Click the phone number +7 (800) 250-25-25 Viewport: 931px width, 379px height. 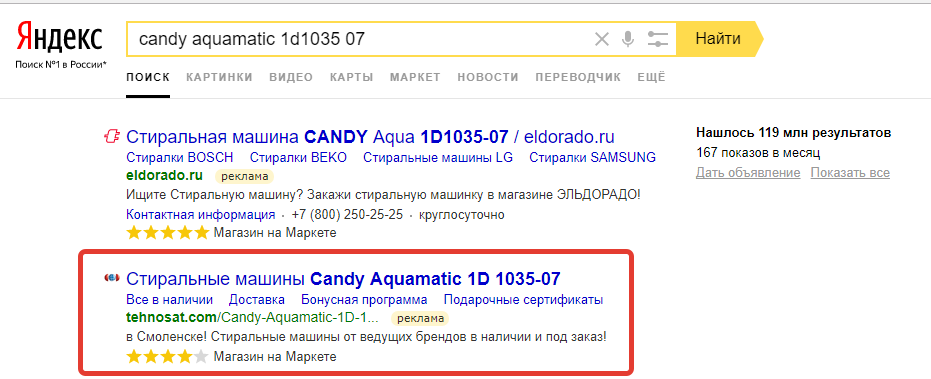coord(347,214)
